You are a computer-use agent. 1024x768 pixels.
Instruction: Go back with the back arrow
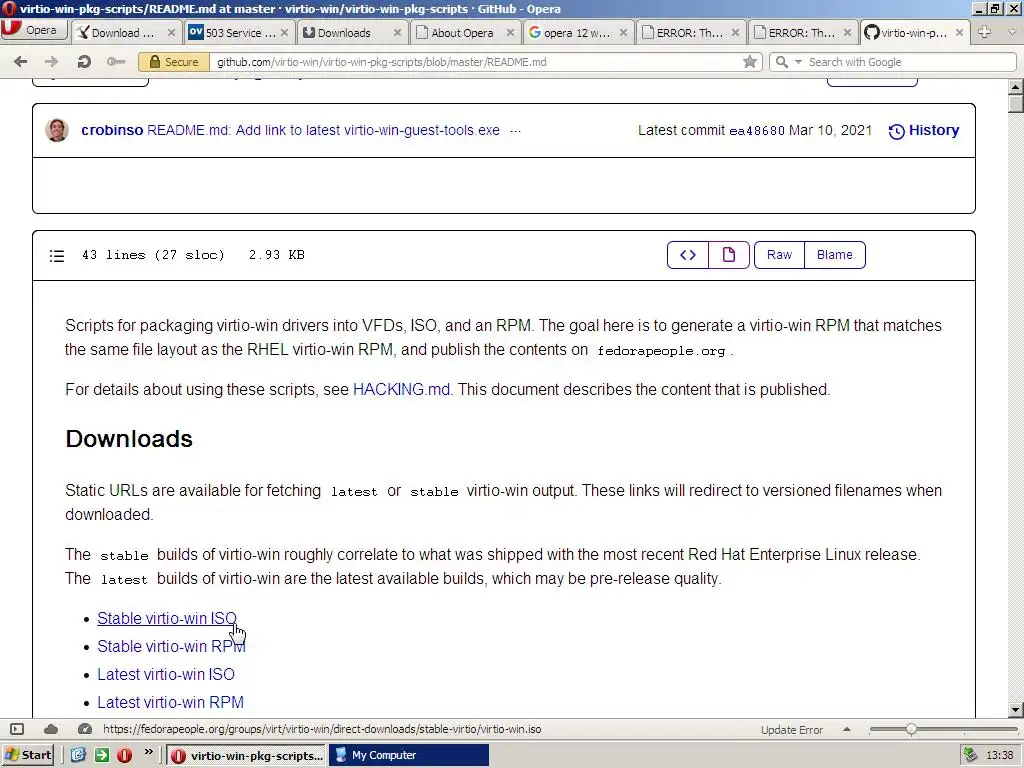click(x=20, y=62)
